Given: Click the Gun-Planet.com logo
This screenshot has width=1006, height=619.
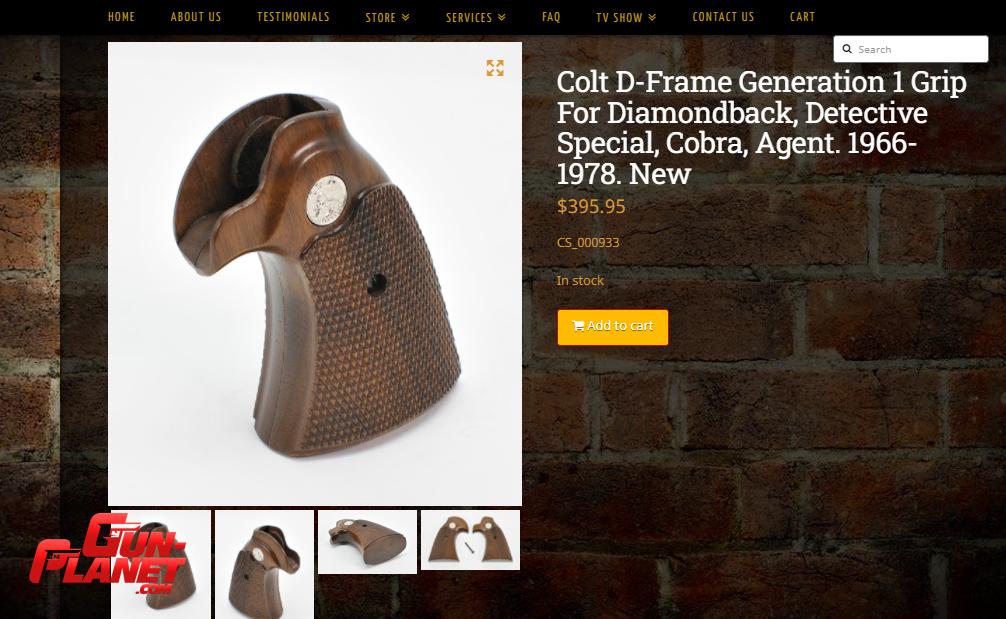Looking at the screenshot, I should tap(108, 553).
